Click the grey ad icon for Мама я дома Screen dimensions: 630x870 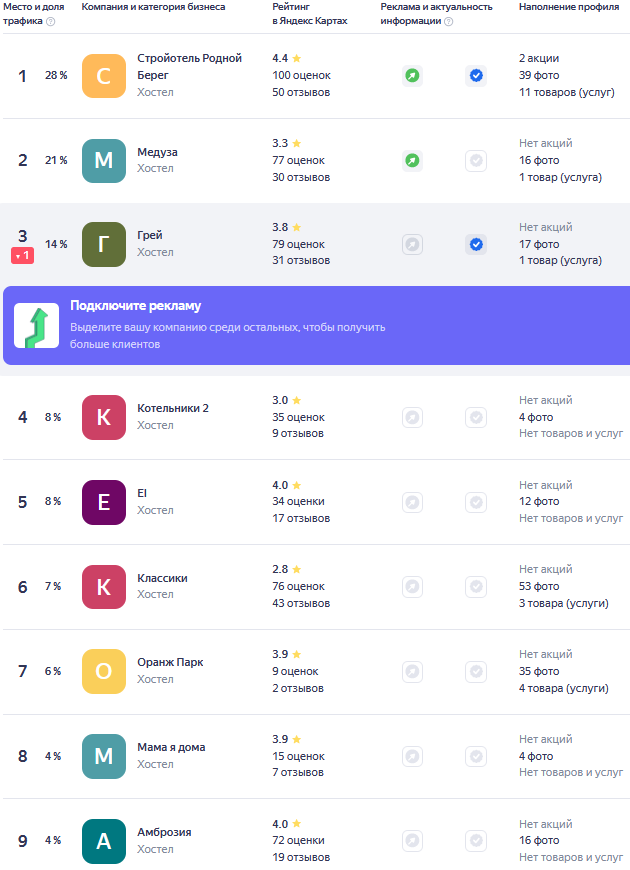[412, 756]
